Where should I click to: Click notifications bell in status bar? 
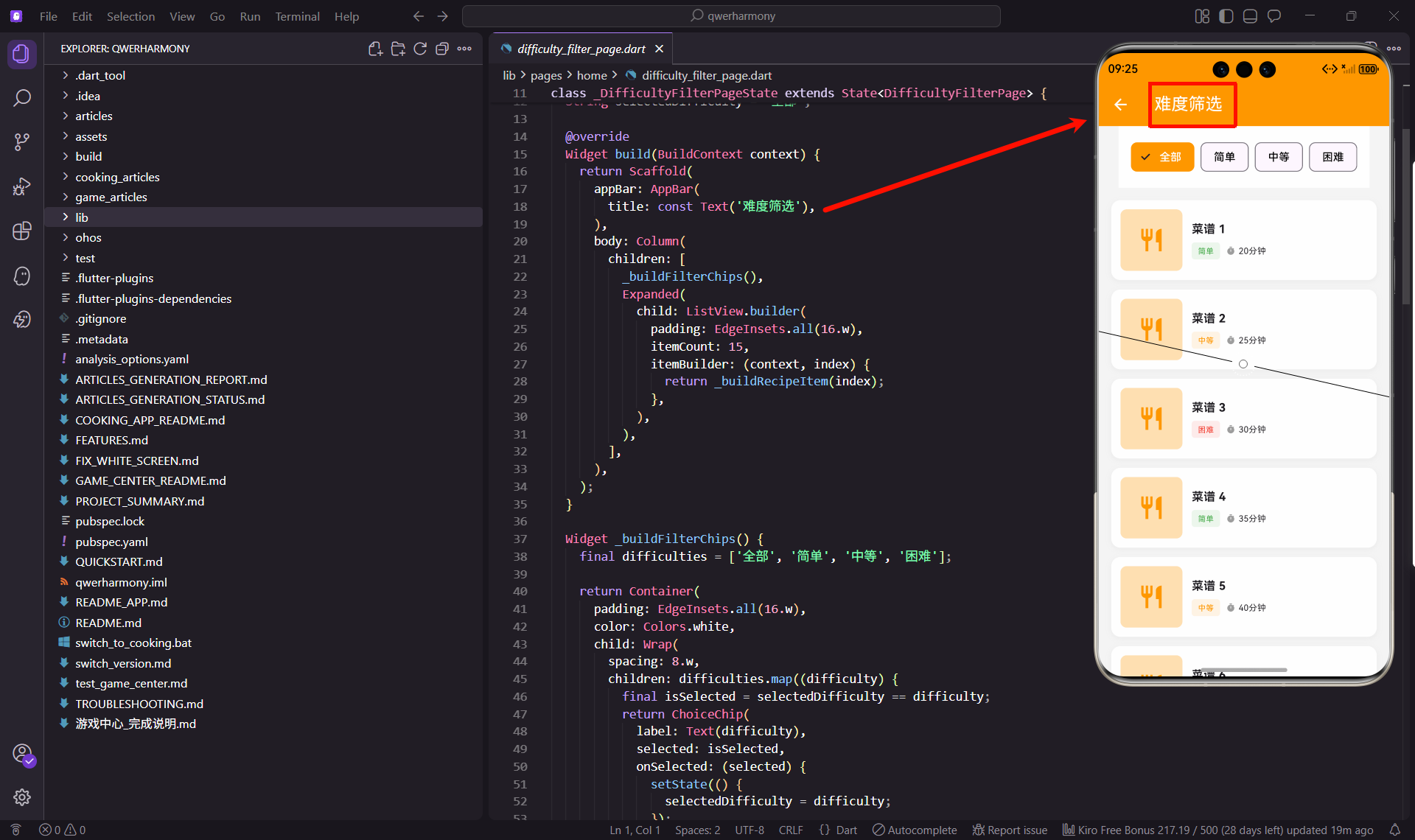[1394, 830]
